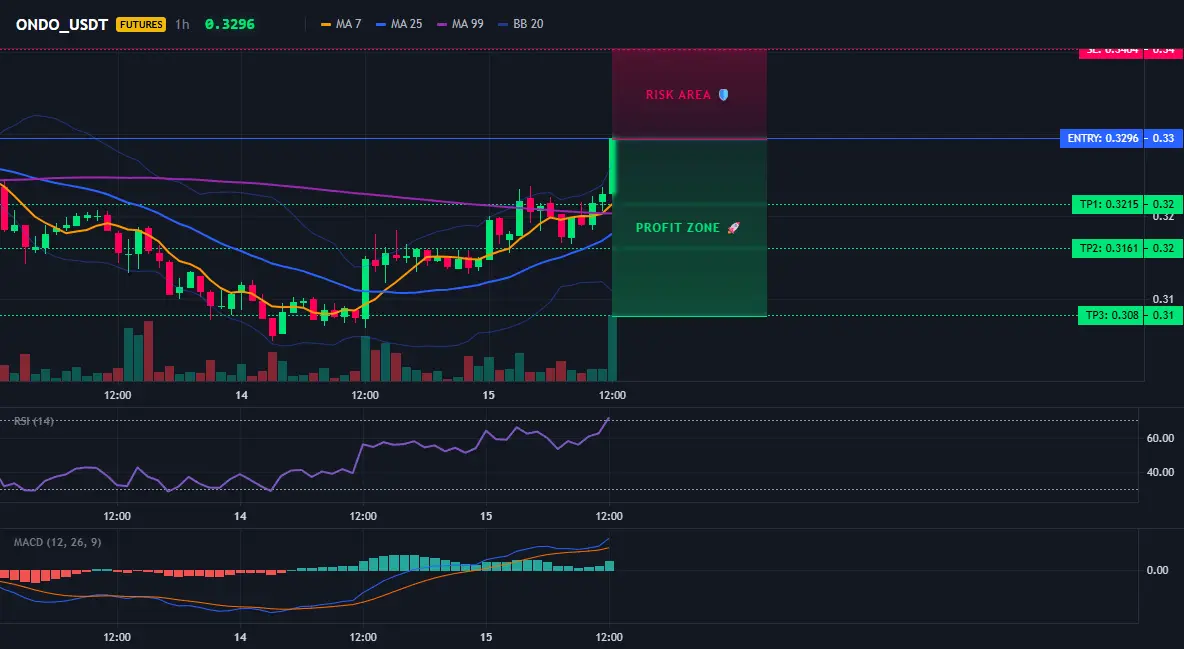Click the latest tall green volume bar
The width and height of the screenshot is (1184, 649).
612,348
